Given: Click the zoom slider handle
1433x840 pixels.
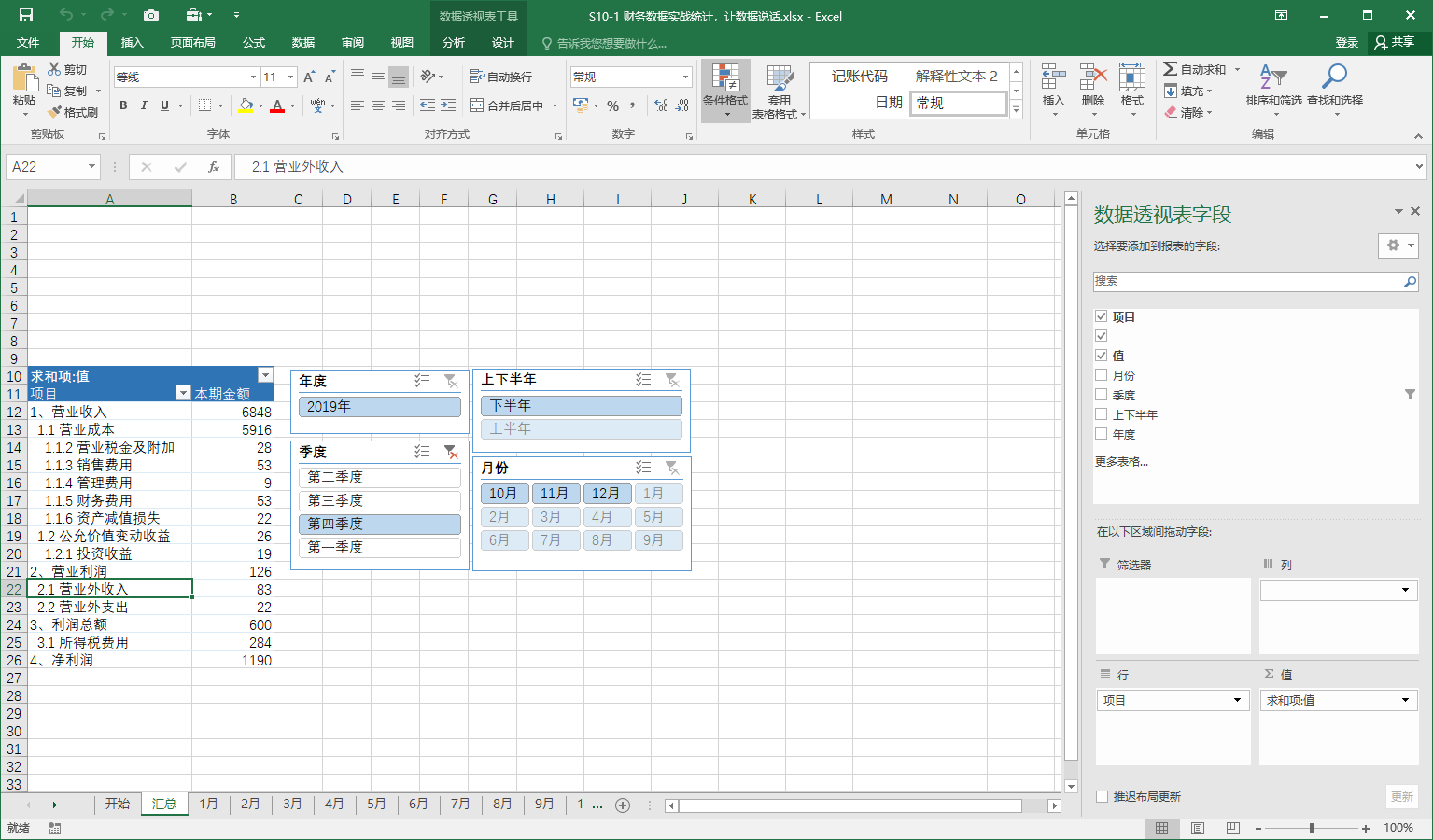Looking at the screenshot, I should [x=1312, y=828].
